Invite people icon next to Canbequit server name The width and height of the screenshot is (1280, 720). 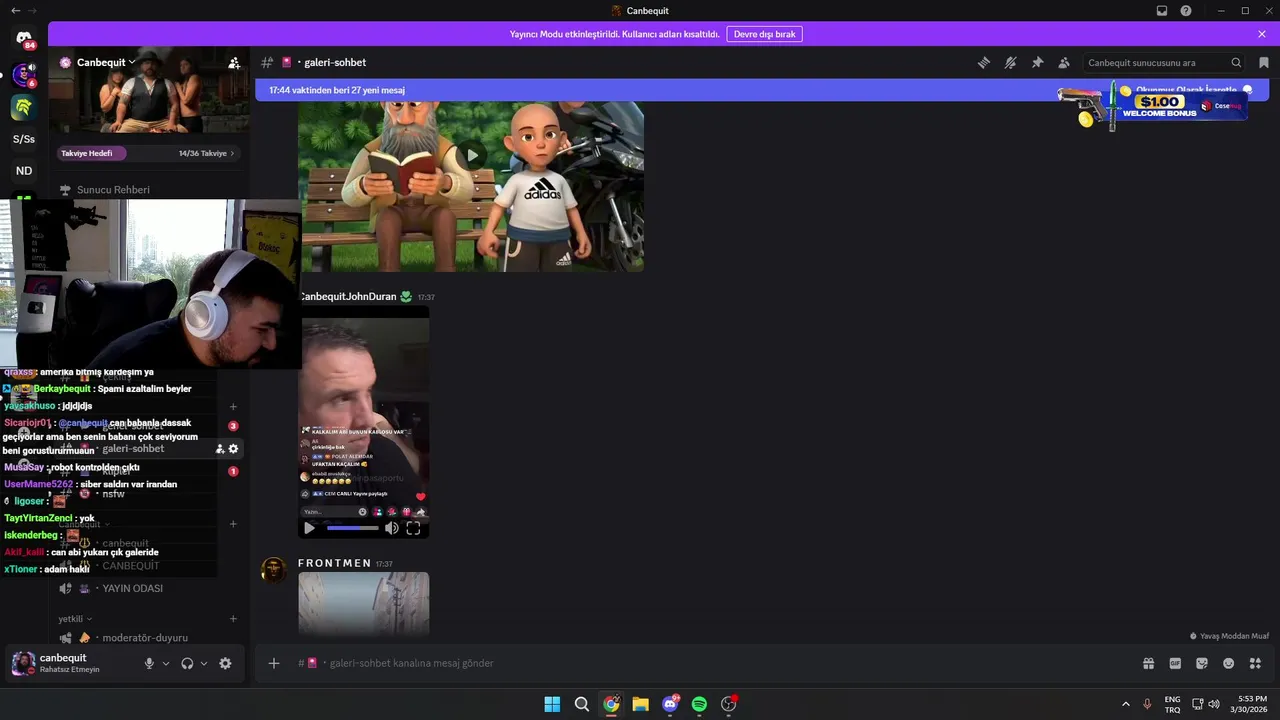234,62
